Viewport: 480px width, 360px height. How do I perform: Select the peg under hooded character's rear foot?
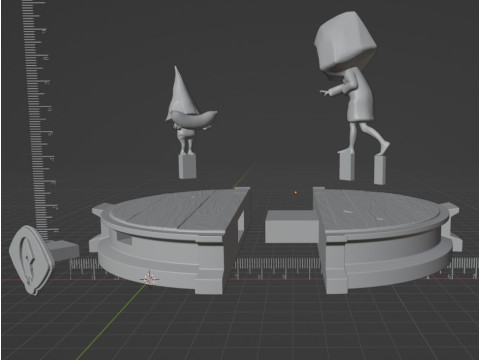(380, 170)
